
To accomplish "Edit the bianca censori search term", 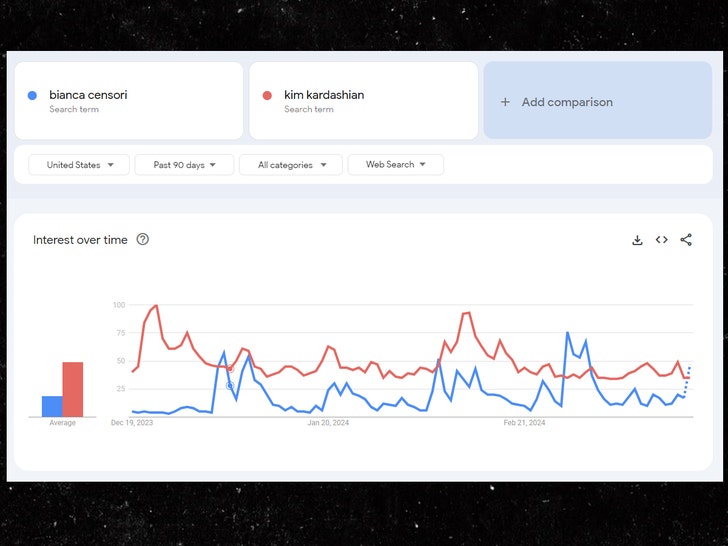I will (88, 95).
